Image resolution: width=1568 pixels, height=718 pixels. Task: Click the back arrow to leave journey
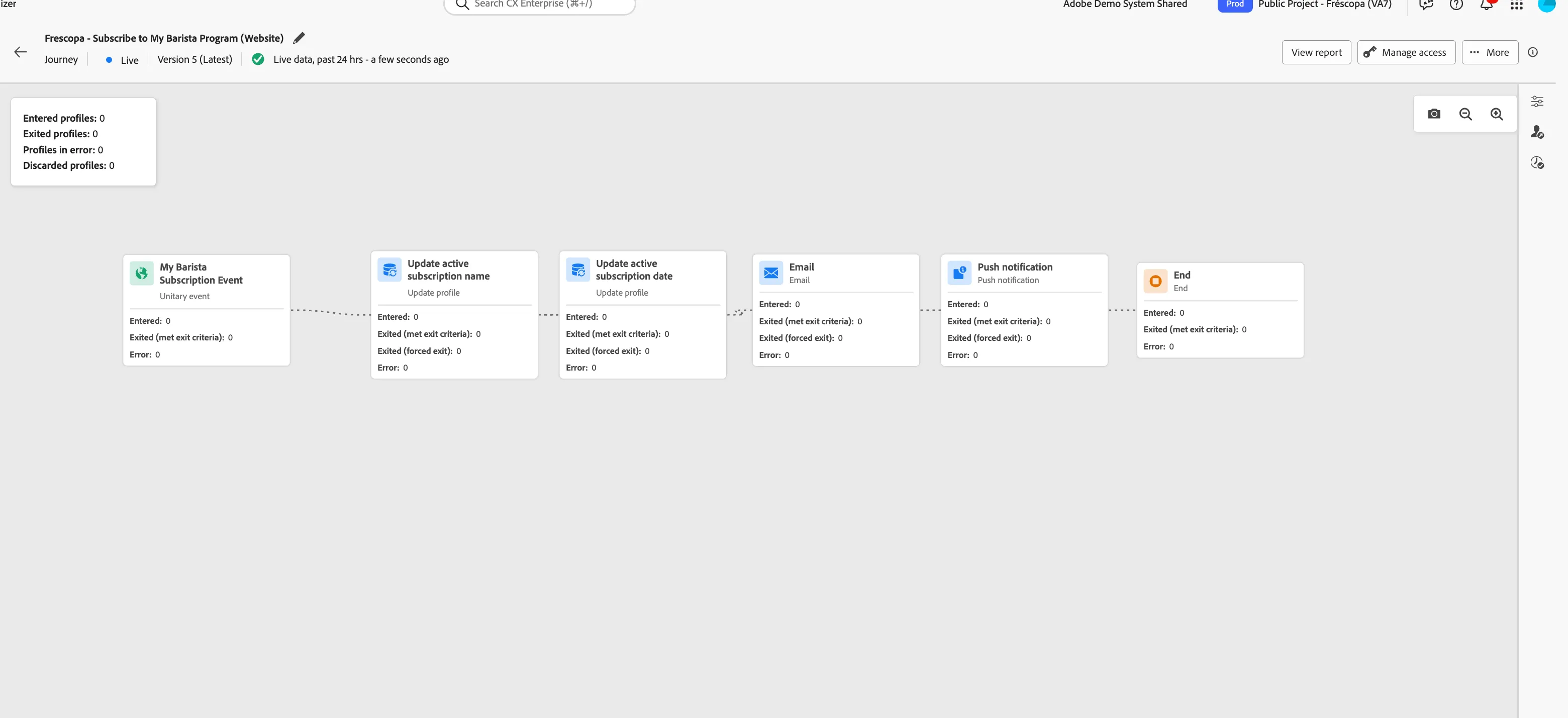(21, 52)
